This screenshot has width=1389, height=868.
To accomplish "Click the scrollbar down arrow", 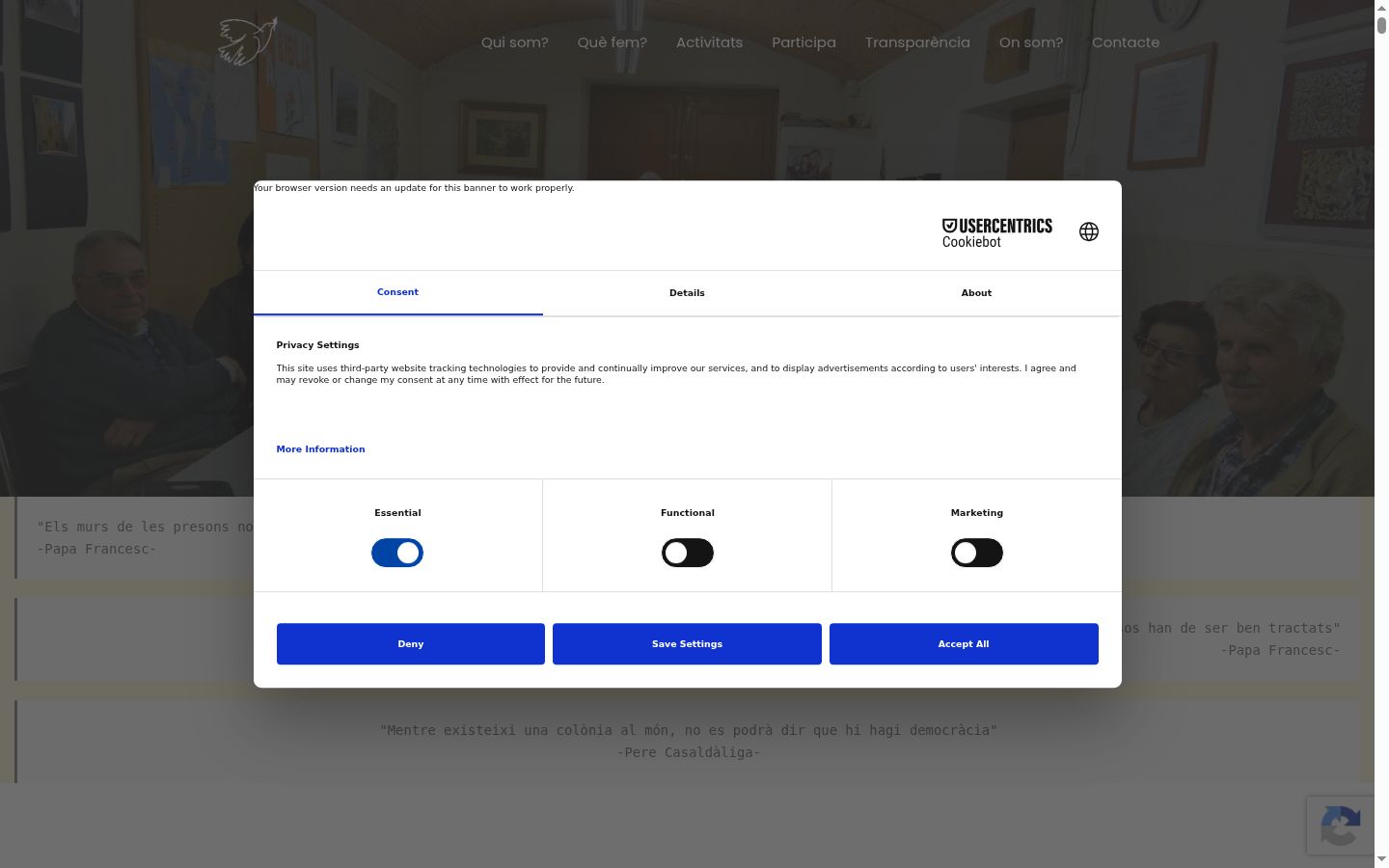I will [x=1381, y=858].
